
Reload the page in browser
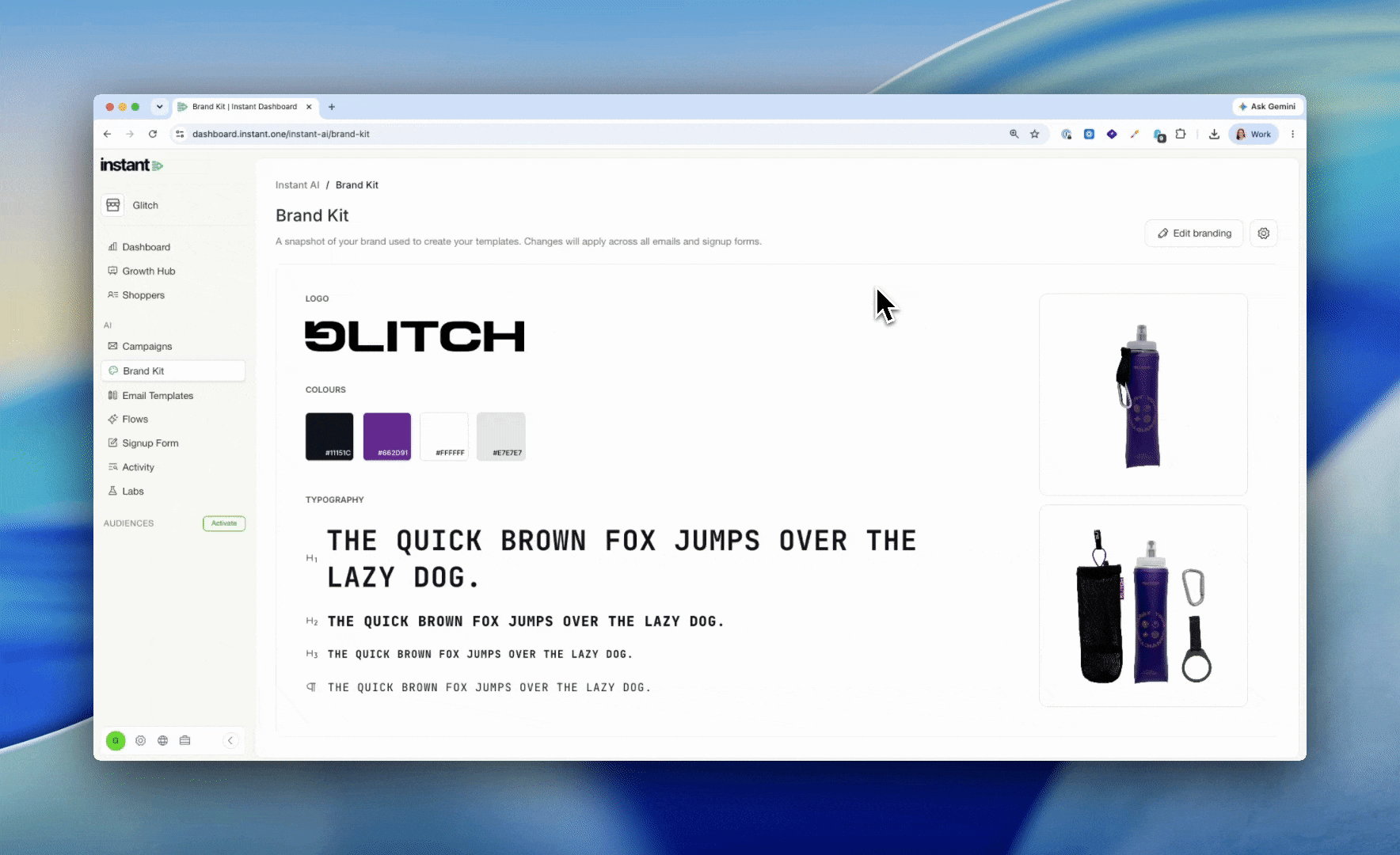click(x=153, y=134)
